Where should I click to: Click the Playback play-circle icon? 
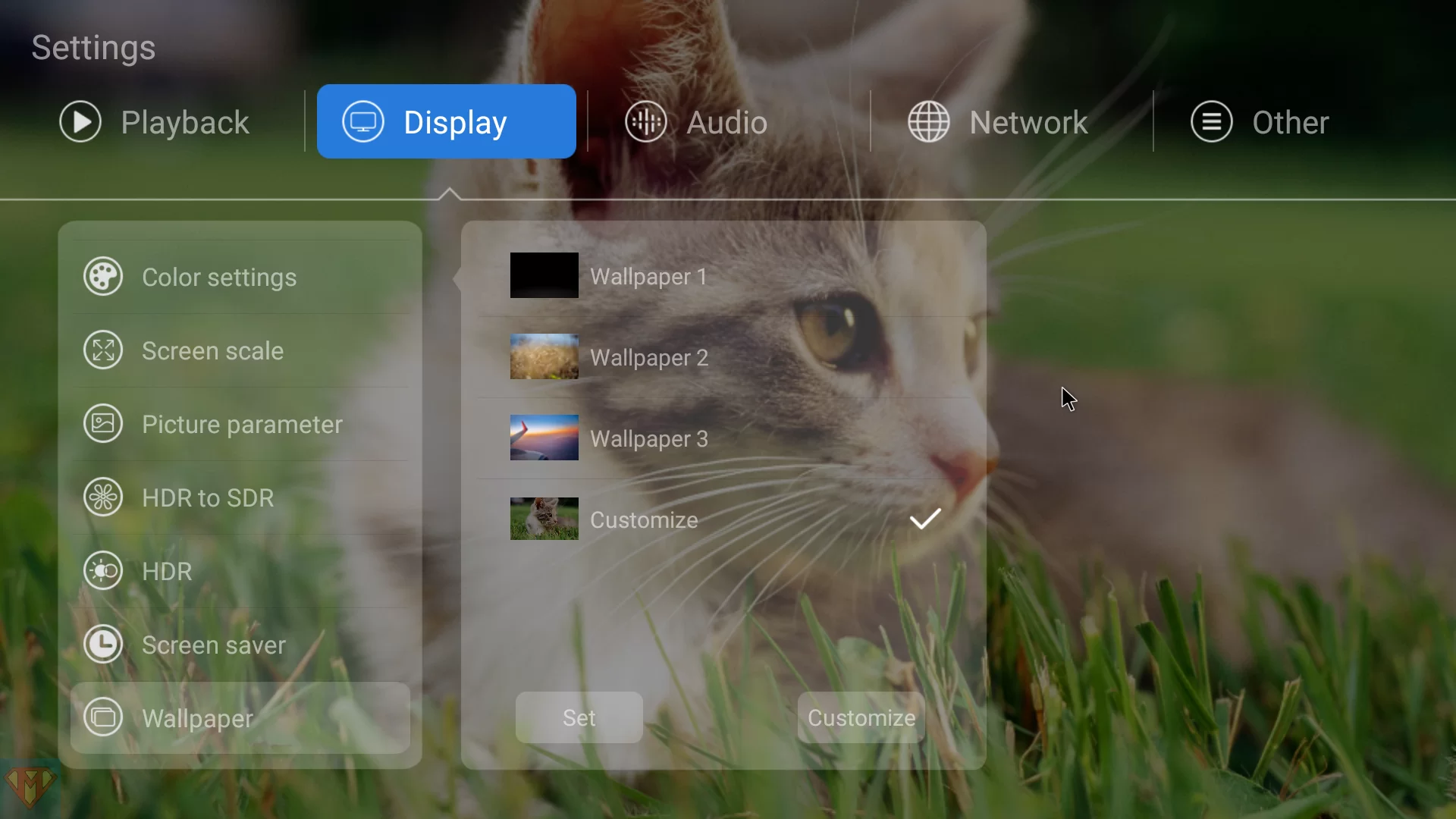[x=80, y=121]
